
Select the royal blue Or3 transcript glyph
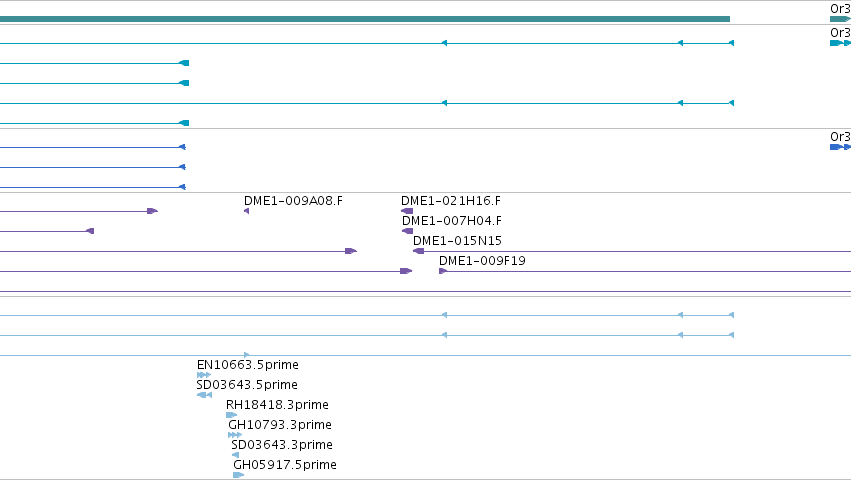click(840, 147)
